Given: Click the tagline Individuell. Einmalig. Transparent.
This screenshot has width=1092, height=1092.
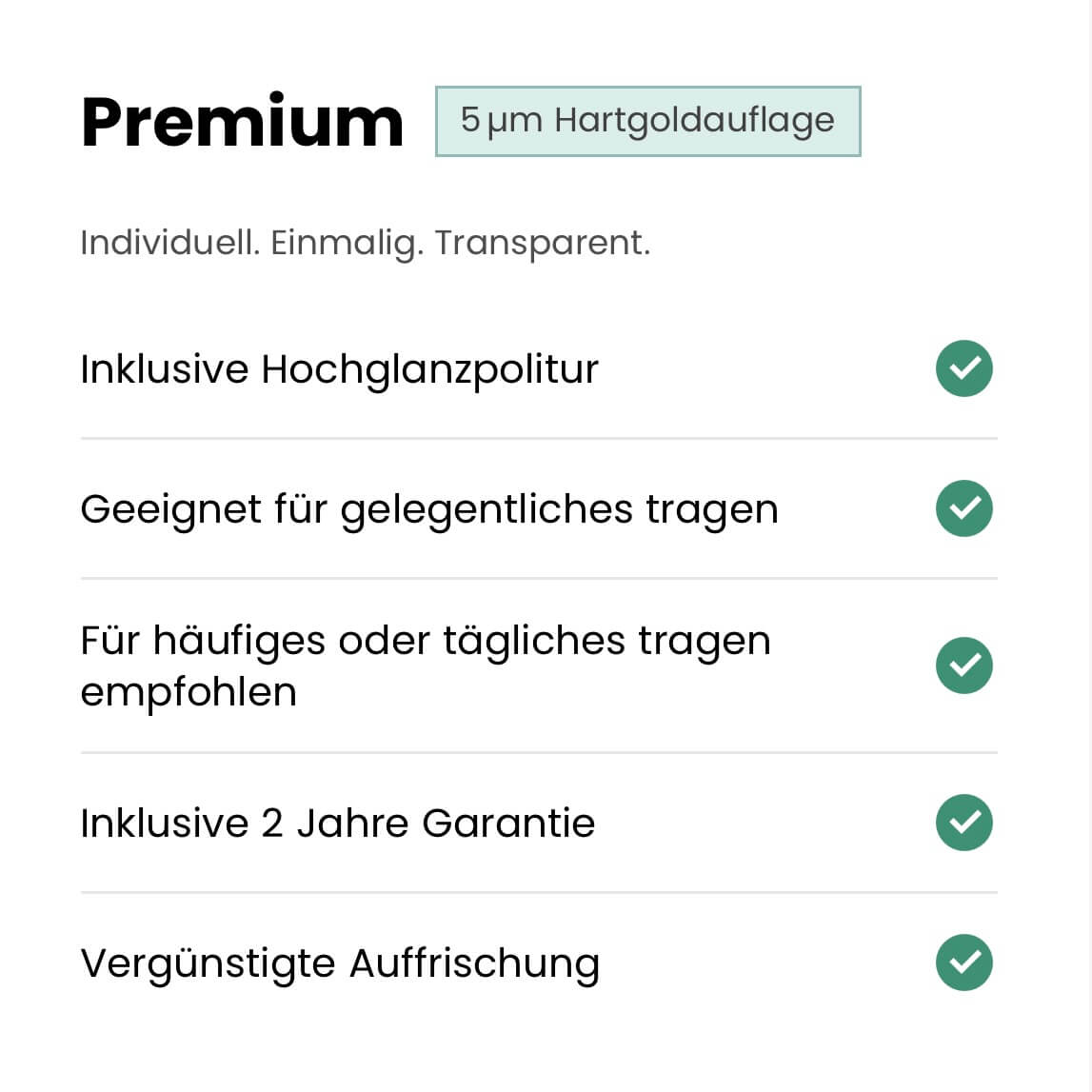Looking at the screenshot, I should click(x=365, y=244).
